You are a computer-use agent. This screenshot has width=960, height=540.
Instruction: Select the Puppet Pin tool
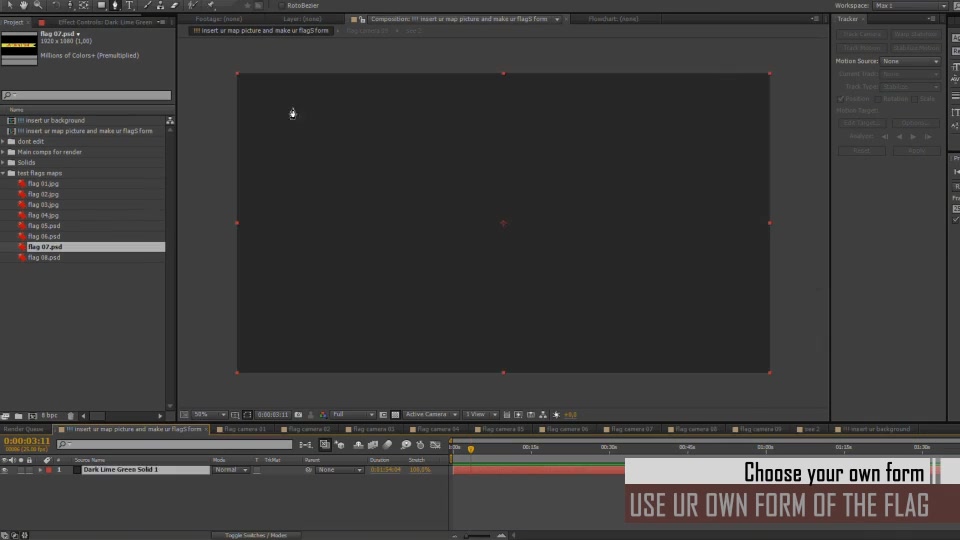pyautogui.click(x=212, y=5)
